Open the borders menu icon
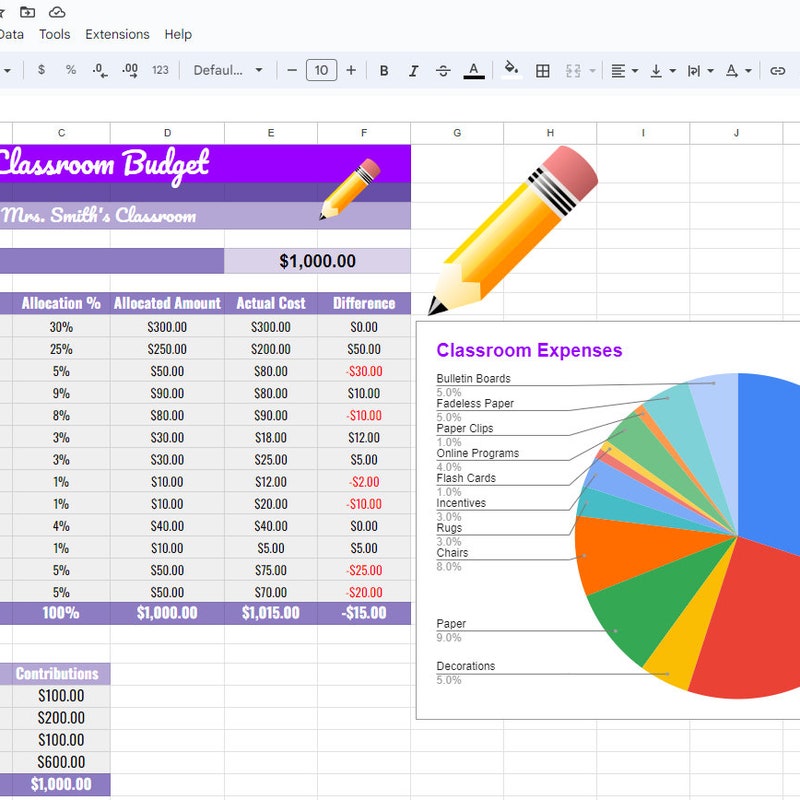The width and height of the screenshot is (800, 800). pyautogui.click(x=541, y=70)
